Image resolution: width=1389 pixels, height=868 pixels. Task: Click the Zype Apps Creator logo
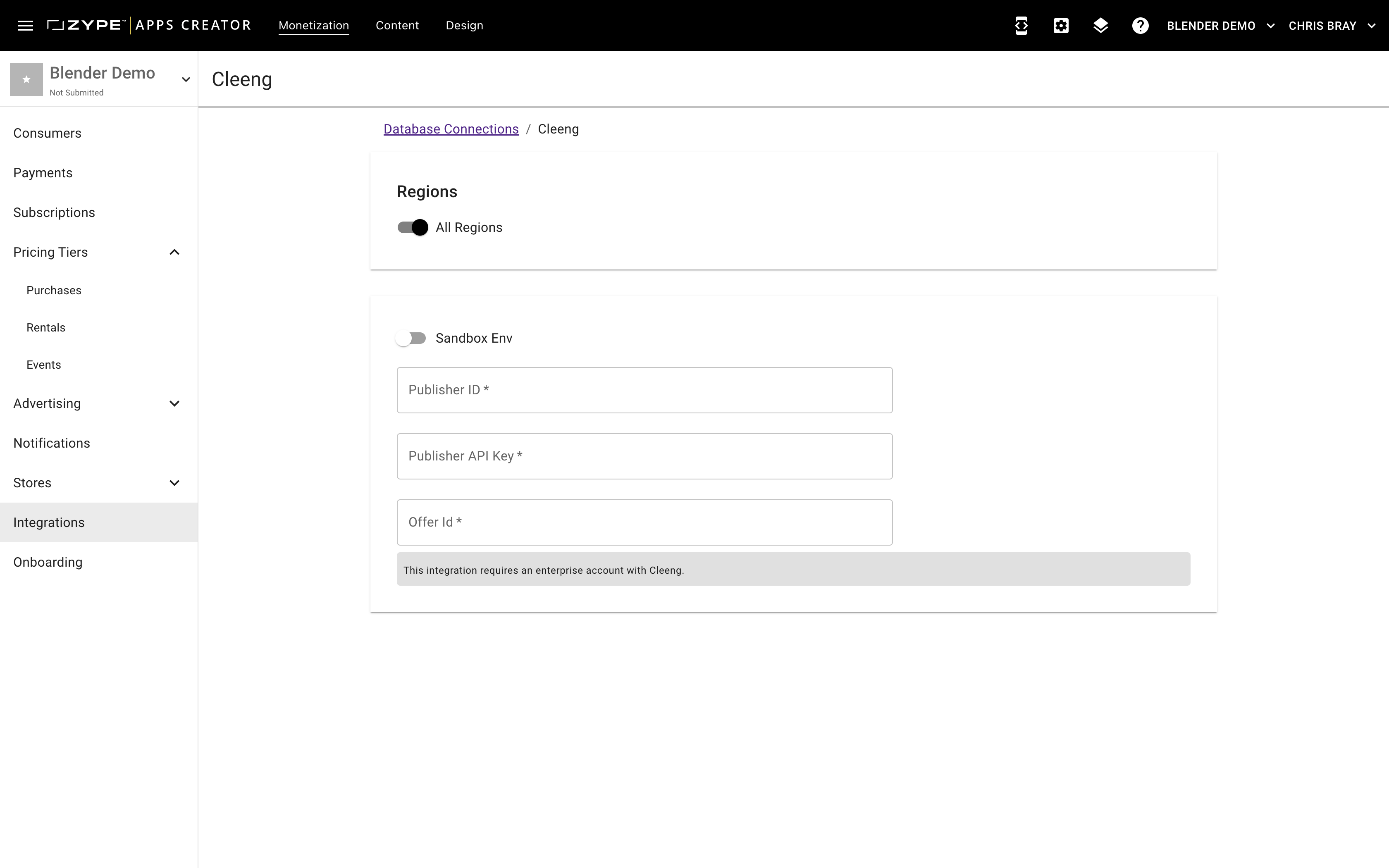[149, 25]
